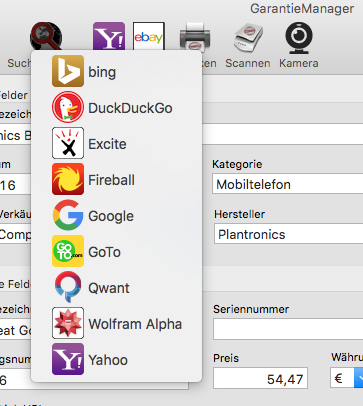
Task: Start scanning with the Scannen icon
Action: [248, 38]
